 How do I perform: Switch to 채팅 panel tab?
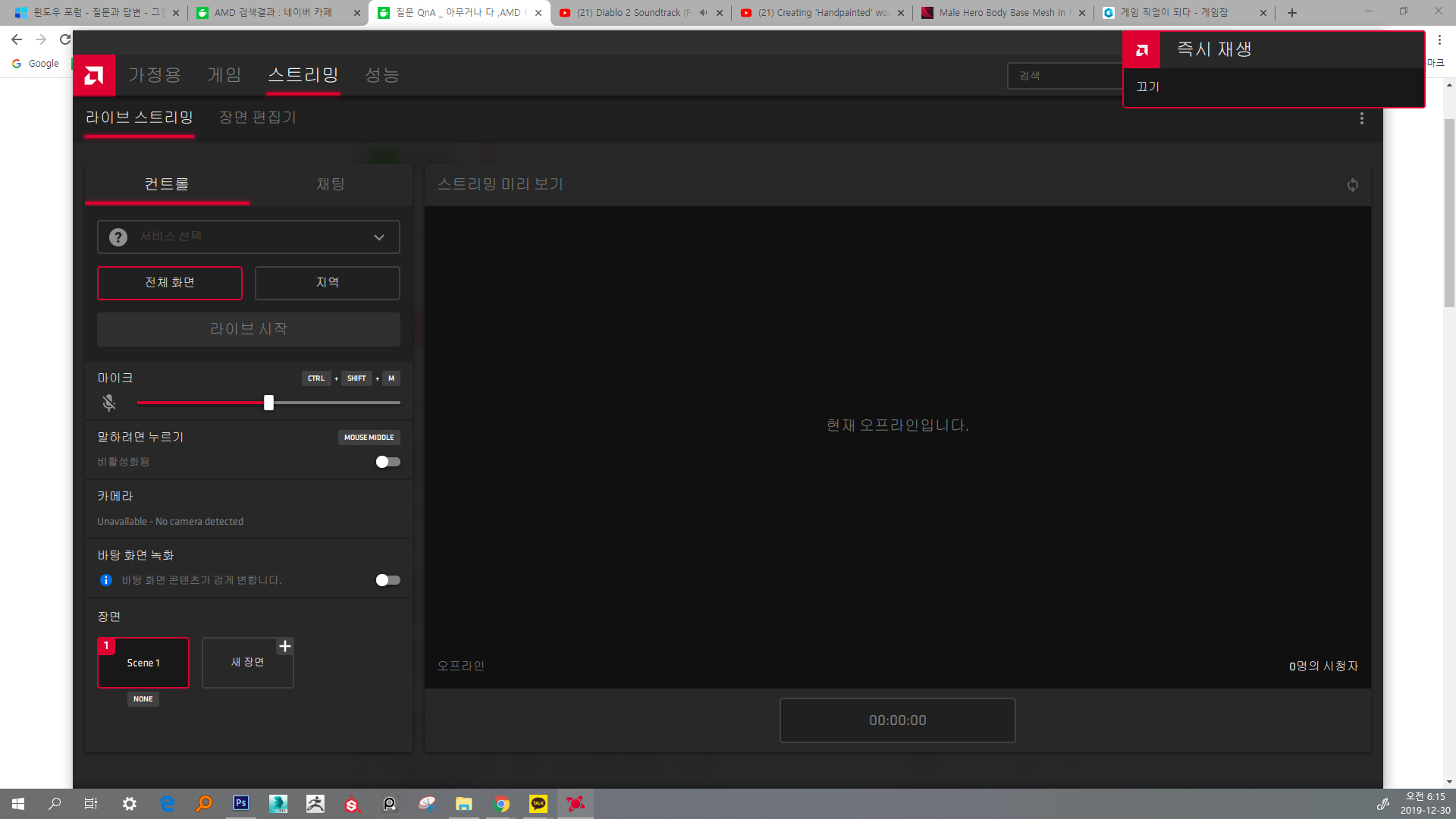331,184
